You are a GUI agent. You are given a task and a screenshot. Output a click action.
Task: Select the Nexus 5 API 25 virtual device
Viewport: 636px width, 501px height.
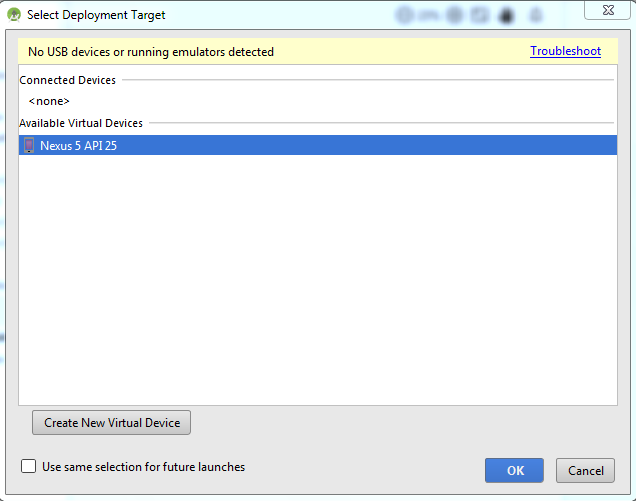coord(318,145)
